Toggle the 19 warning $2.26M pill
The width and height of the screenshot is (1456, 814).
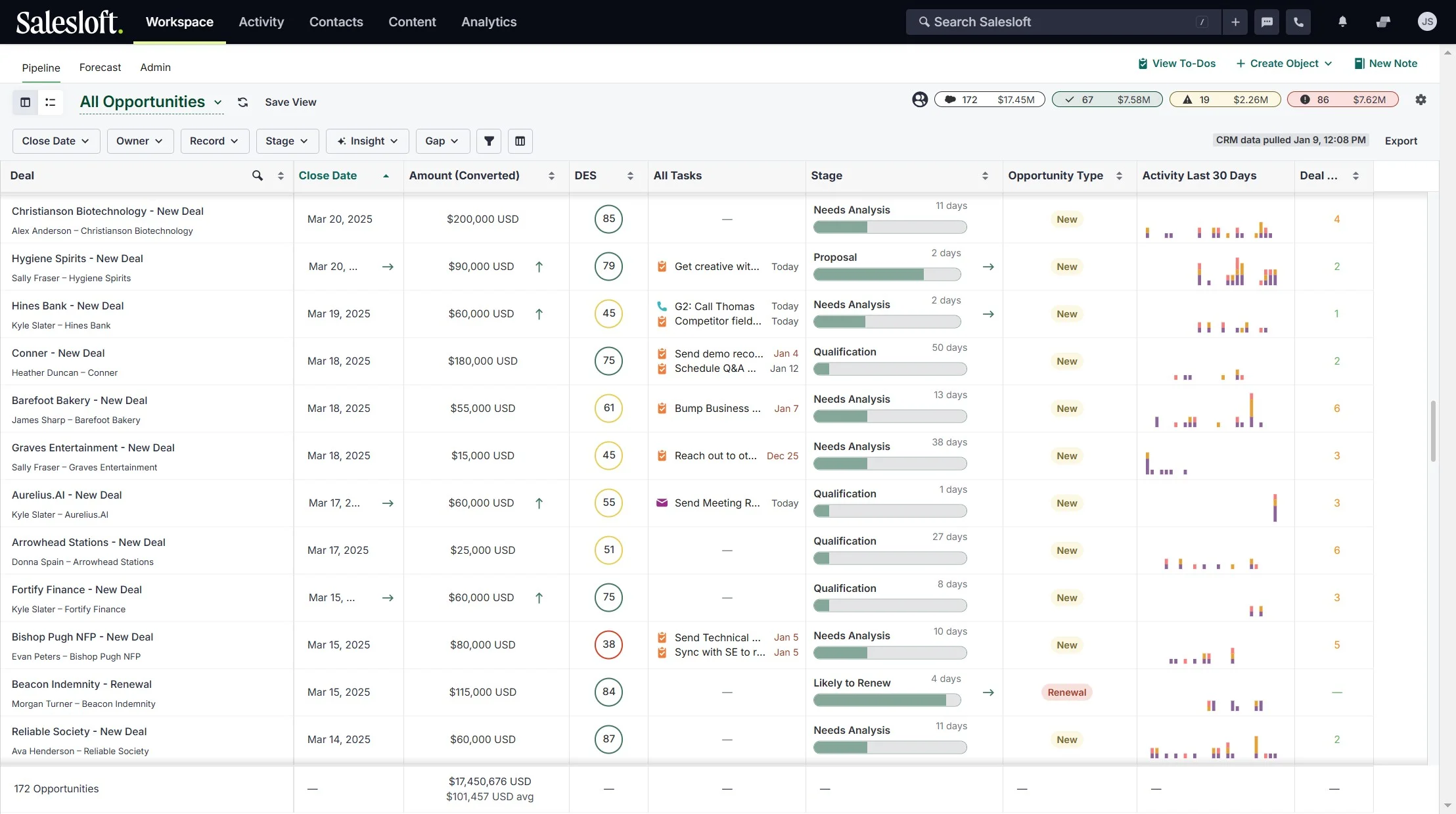pos(1225,100)
